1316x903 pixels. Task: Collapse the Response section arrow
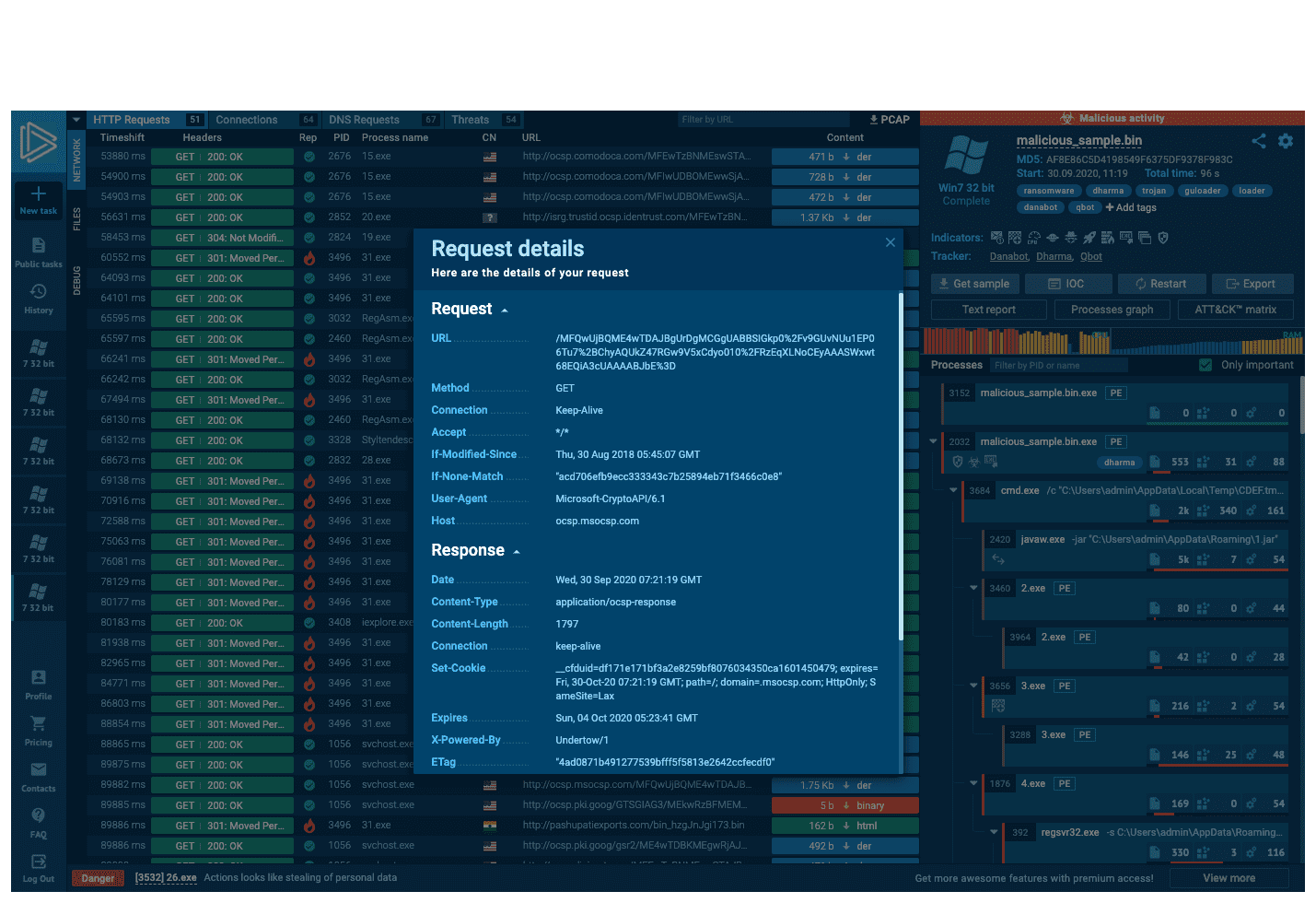(x=517, y=552)
